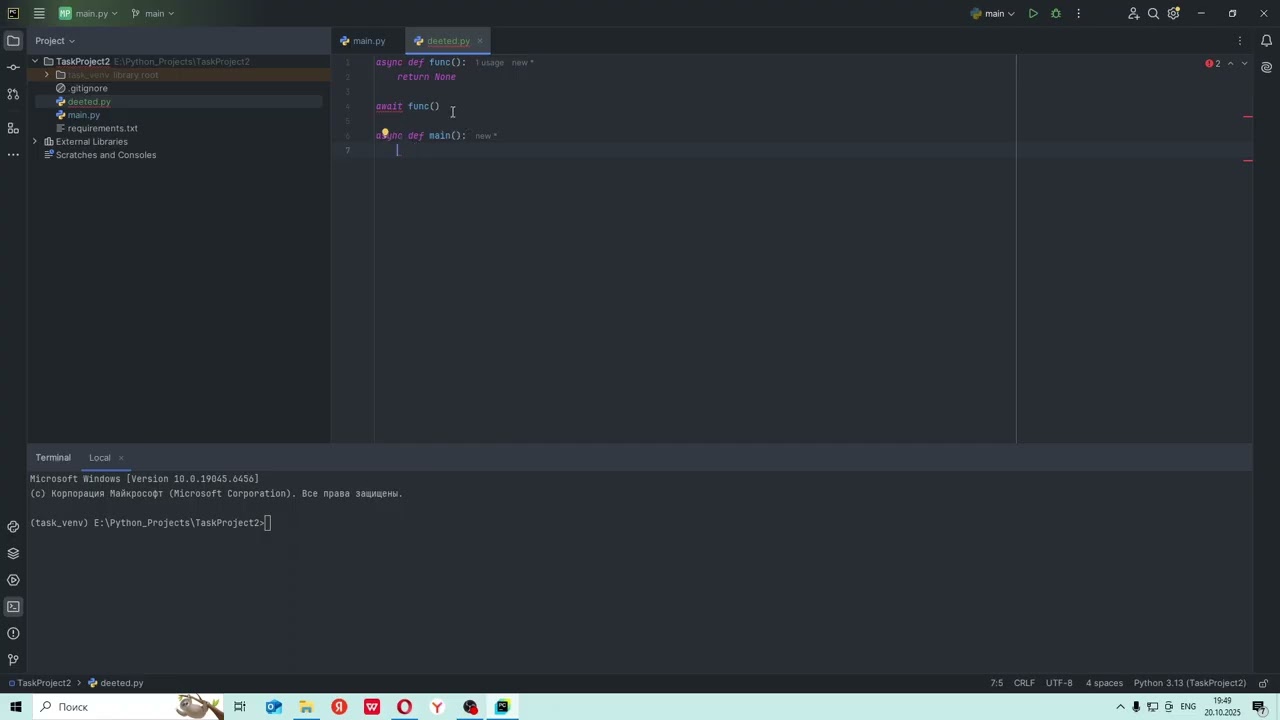Image resolution: width=1280 pixels, height=720 pixels.
Task: Expand External Libraries node
Action: pyautogui.click(x=35, y=142)
